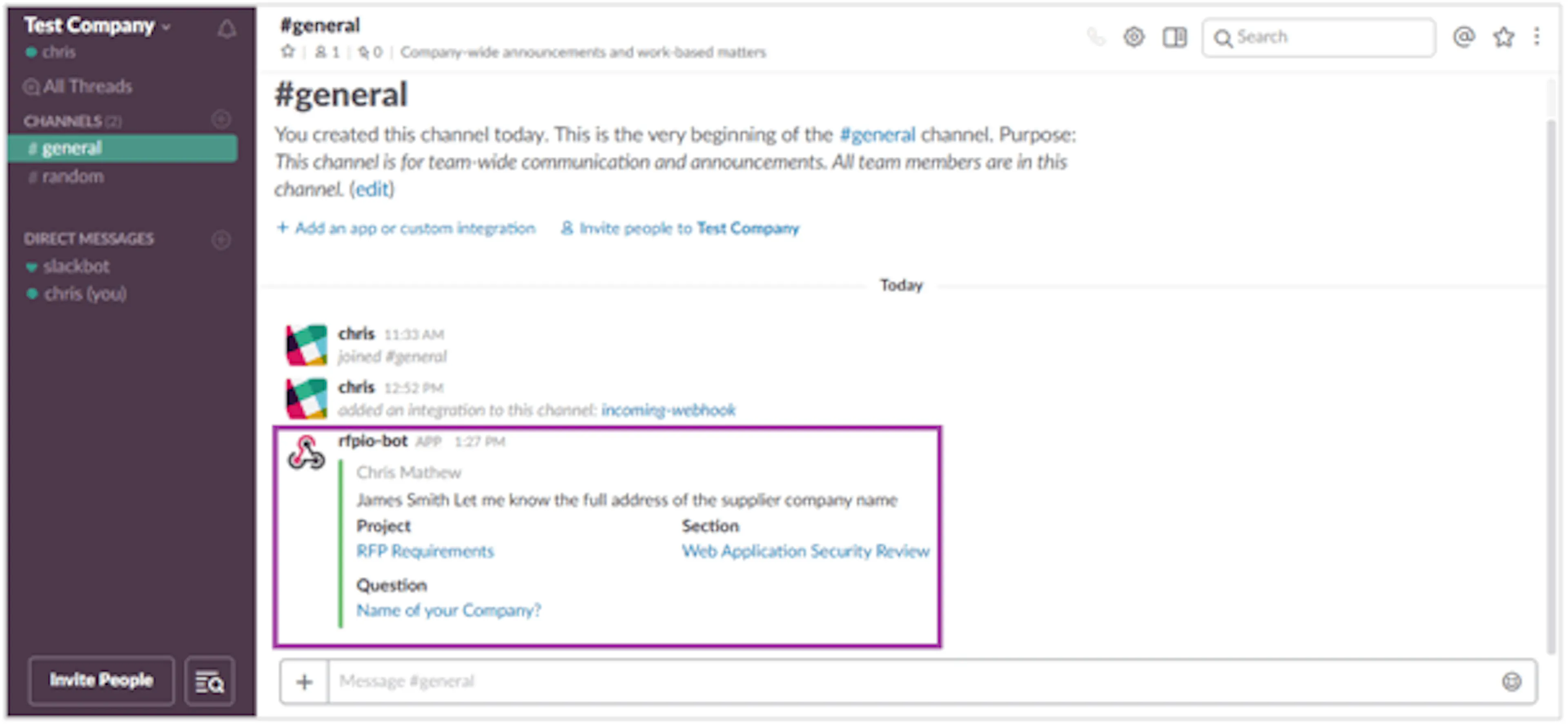Expand Channels list with the plus
This screenshot has width=1568, height=726.
pos(222,120)
